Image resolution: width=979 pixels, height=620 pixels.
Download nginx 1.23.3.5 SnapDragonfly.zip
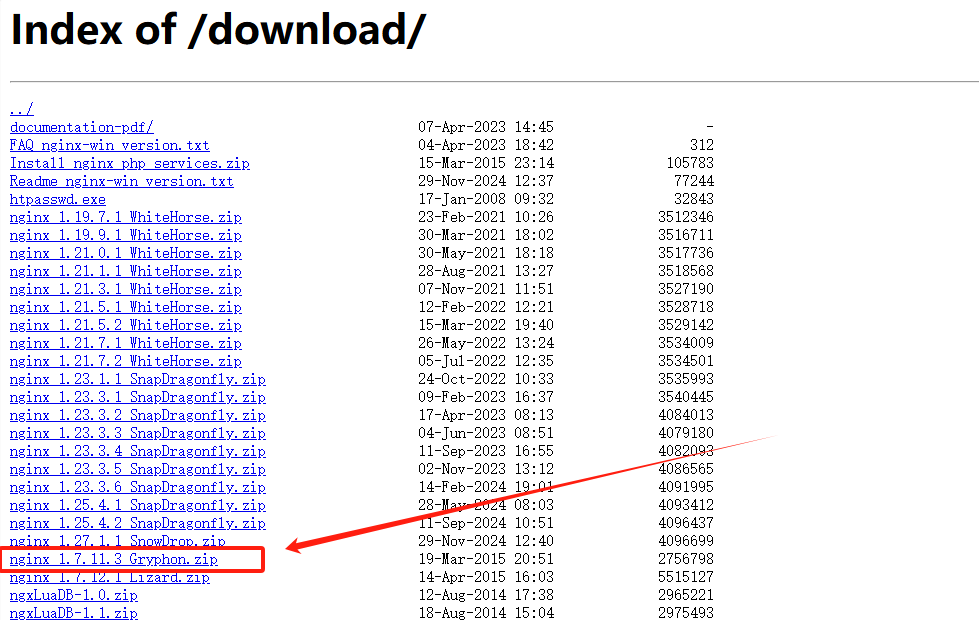tap(138, 470)
